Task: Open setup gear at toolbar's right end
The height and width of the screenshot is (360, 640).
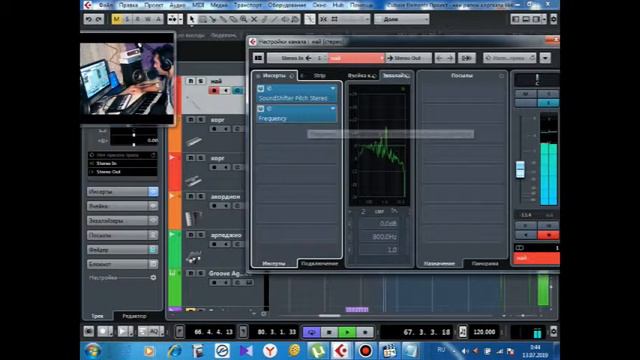Action: pyautogui.click(x=553, y=19)
